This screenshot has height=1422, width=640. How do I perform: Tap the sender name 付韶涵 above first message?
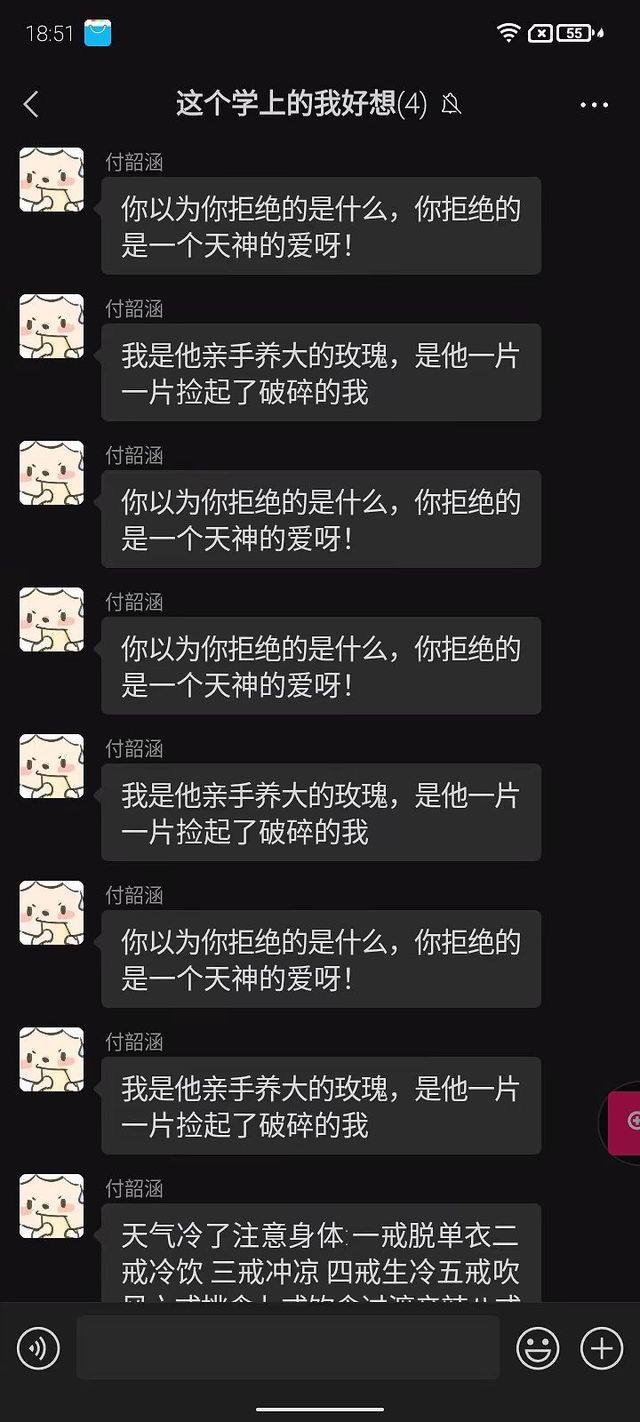coord(134,162)
